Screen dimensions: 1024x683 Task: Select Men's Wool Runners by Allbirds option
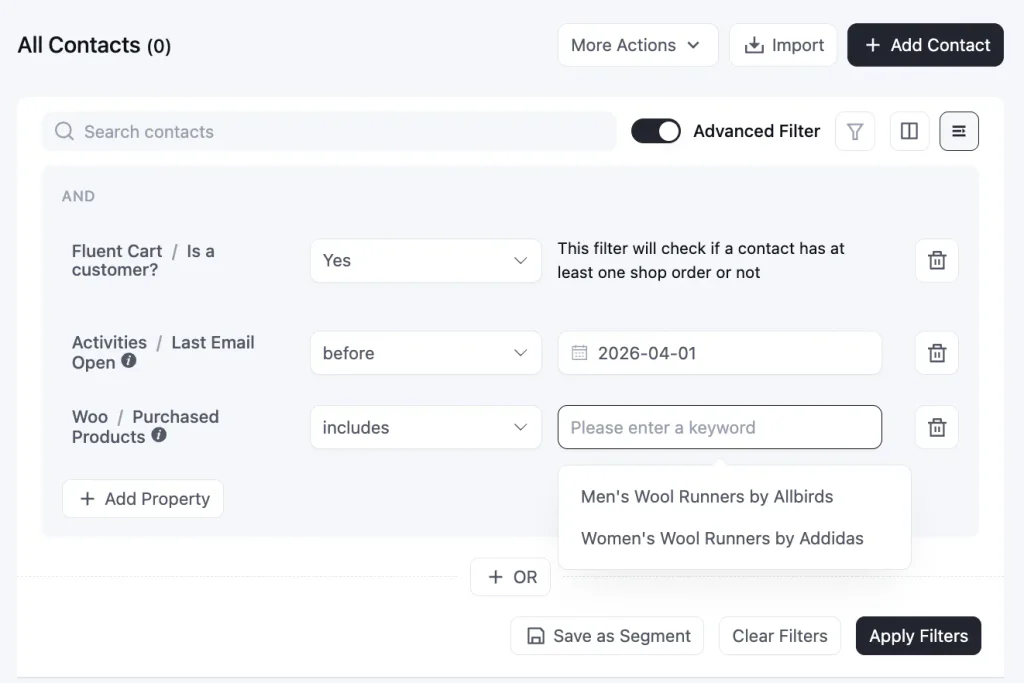coord(707,497)
